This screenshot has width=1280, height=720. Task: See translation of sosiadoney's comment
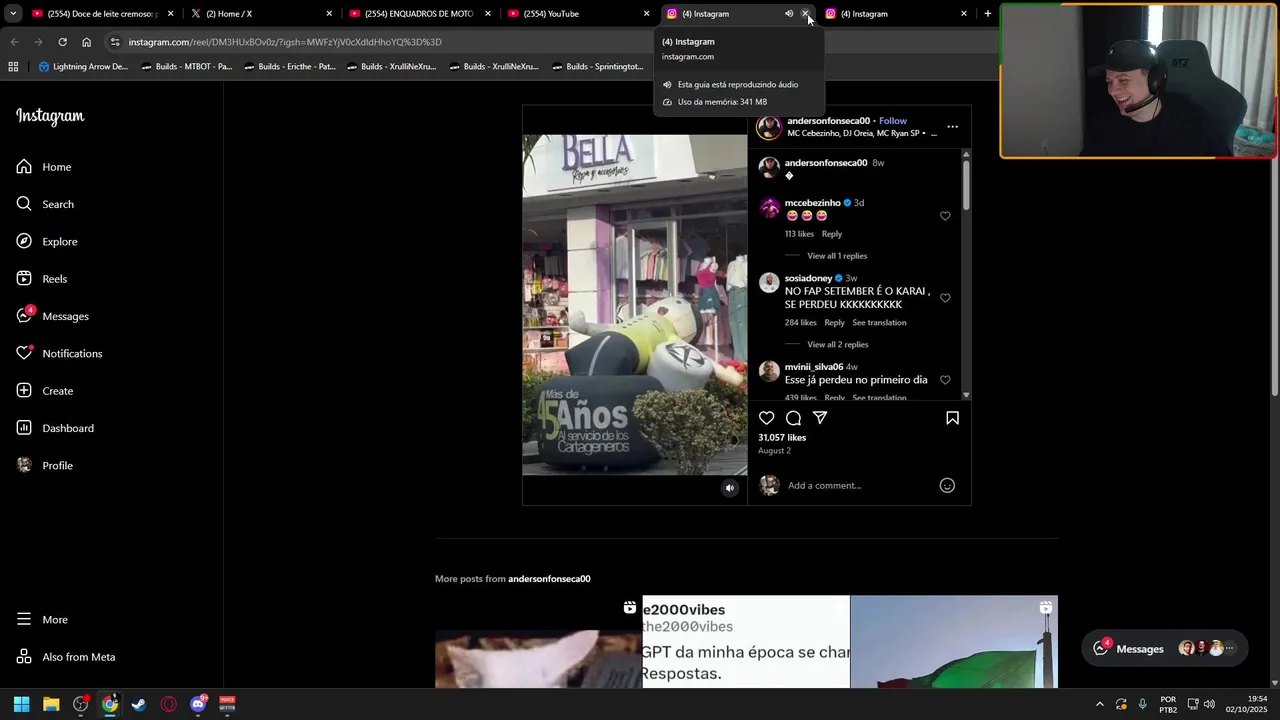879,323
